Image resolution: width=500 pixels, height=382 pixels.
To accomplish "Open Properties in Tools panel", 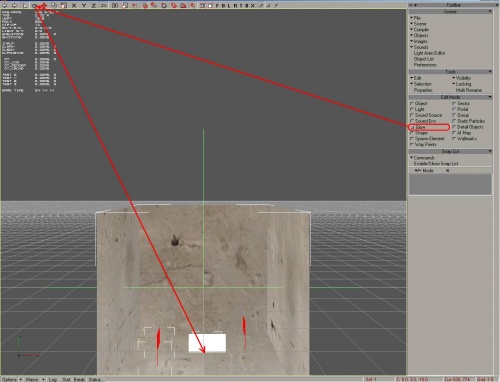I will point(423,90).
